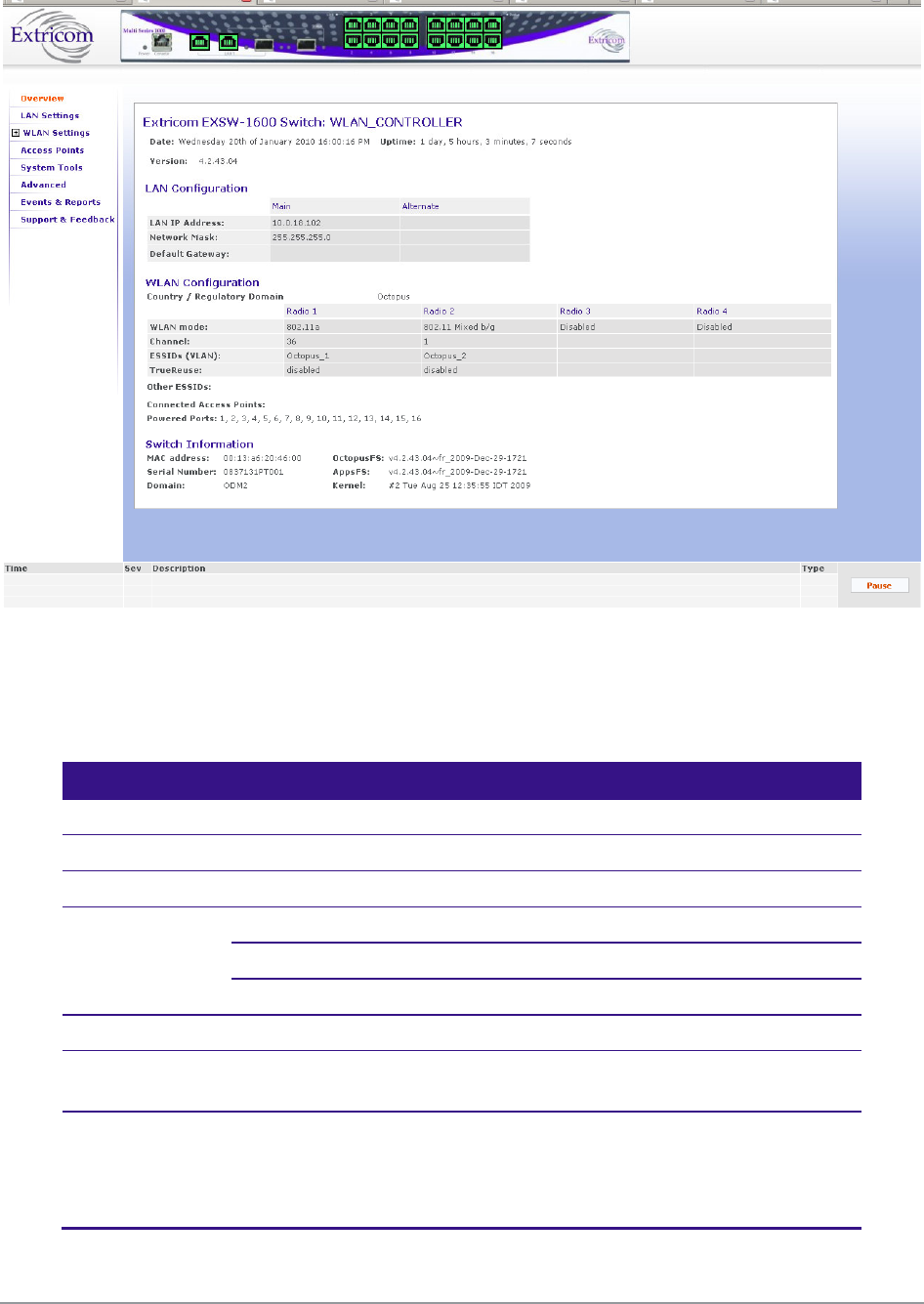Expand the WLAN Settings tree node
Image resolution: width=924 pixels, height=1304 pixels.
(16, 133)
